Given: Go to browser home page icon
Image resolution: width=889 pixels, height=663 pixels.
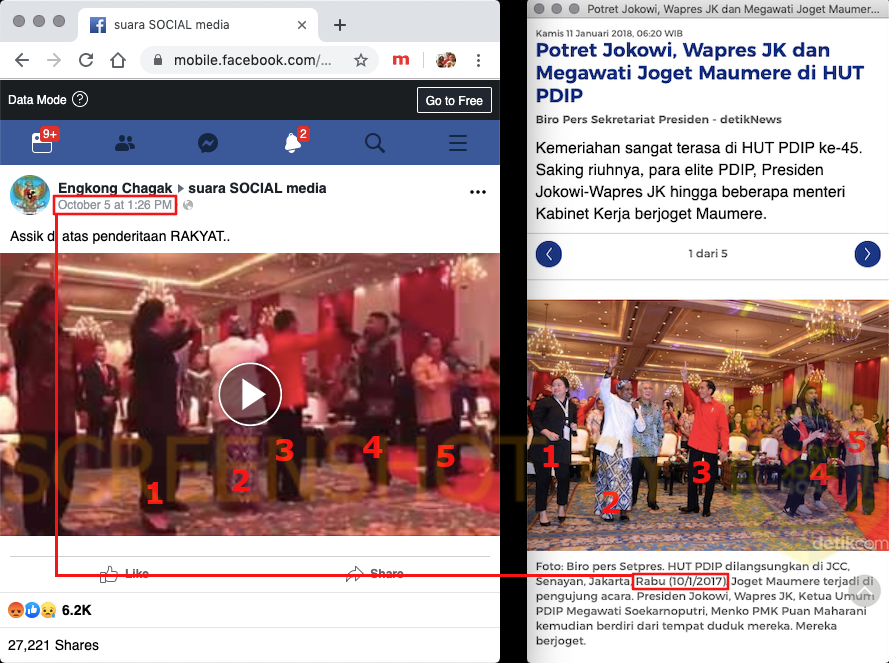Looking at the screenshot, I should pos(118,60).
